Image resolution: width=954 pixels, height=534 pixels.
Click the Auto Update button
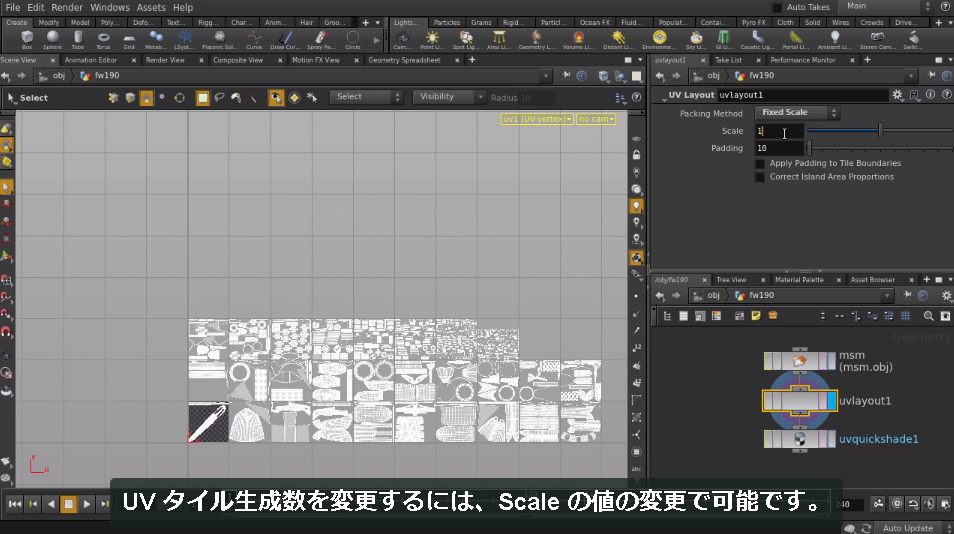click(x=907, y=528)
